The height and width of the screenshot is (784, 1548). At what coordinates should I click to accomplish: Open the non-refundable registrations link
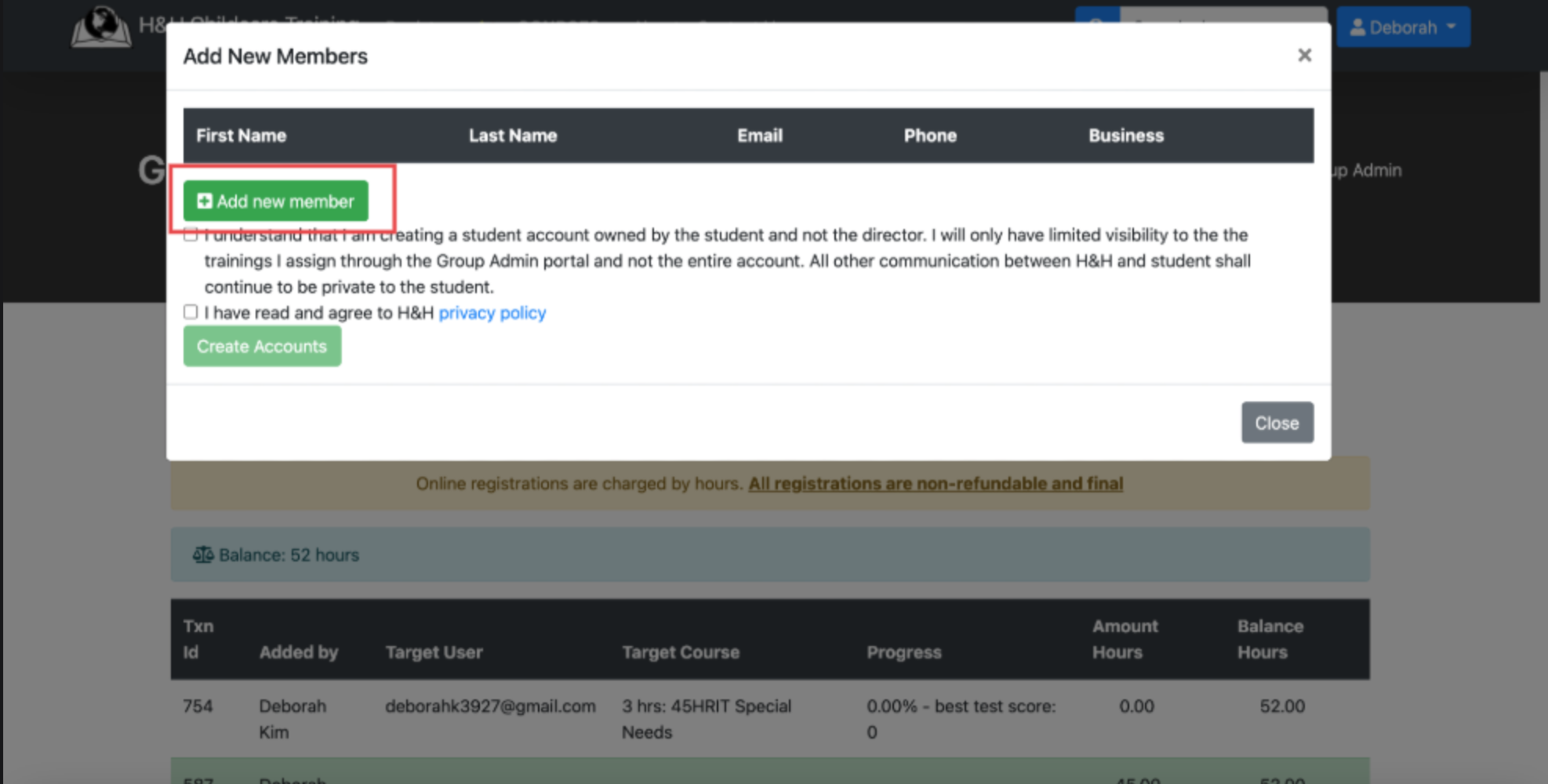point(935,484)
